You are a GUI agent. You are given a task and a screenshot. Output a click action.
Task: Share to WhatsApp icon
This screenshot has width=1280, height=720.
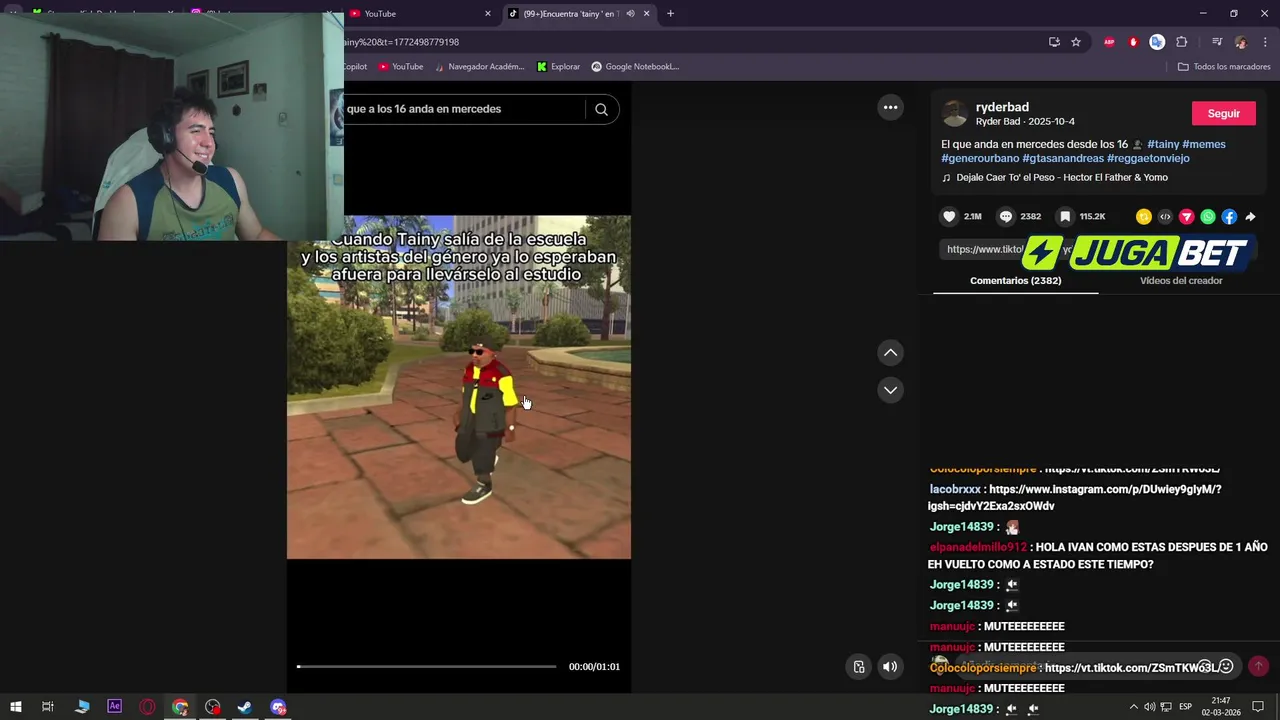point(1208,216)
